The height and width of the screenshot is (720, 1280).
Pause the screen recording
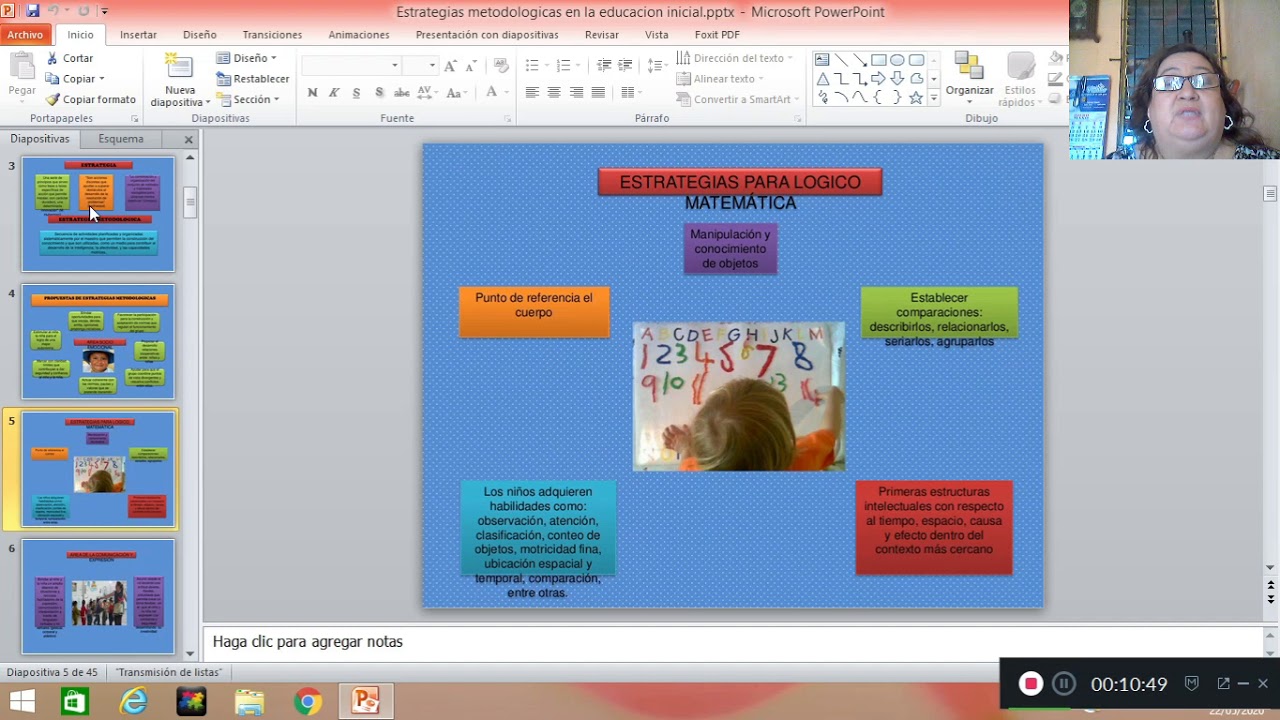click(1064, 684)
